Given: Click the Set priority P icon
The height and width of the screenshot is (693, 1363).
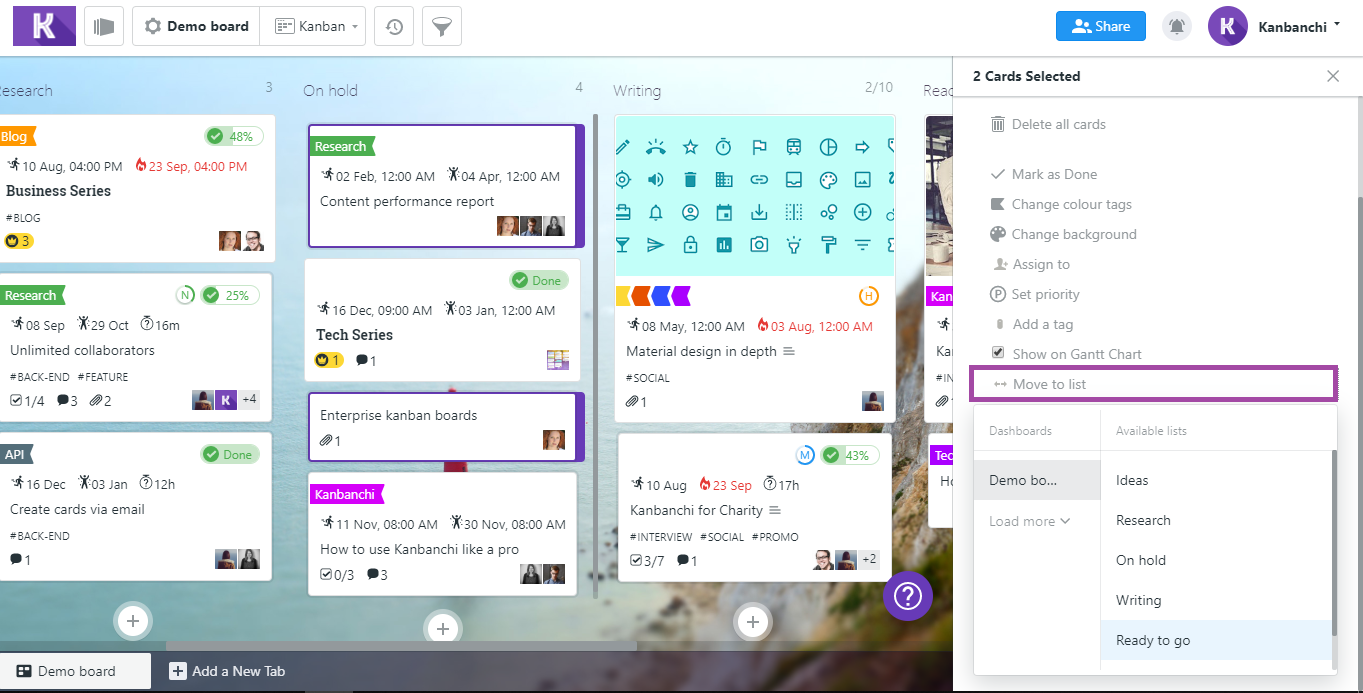Looking at the screenshot, I should tap(998, 294).
